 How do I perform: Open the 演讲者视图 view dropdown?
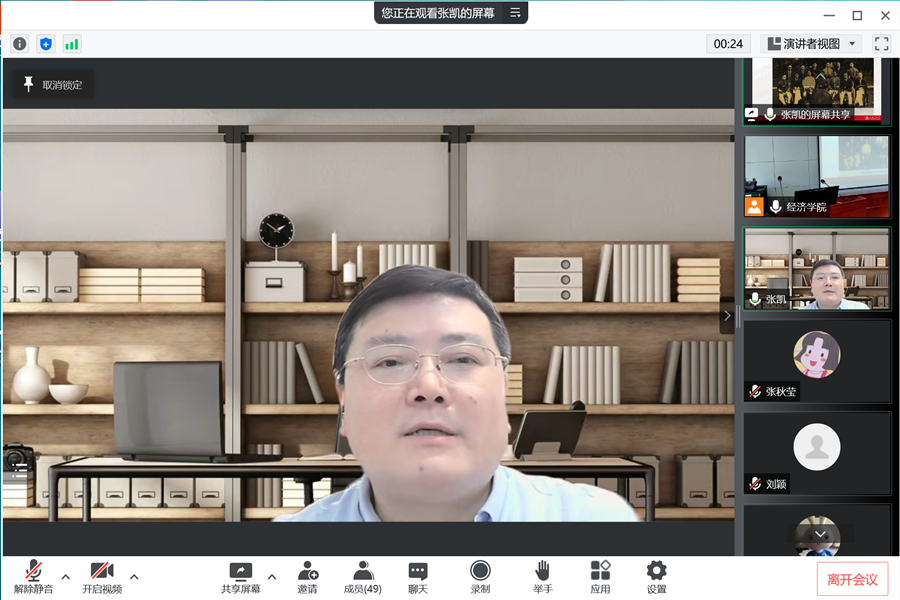click(811, 44)
